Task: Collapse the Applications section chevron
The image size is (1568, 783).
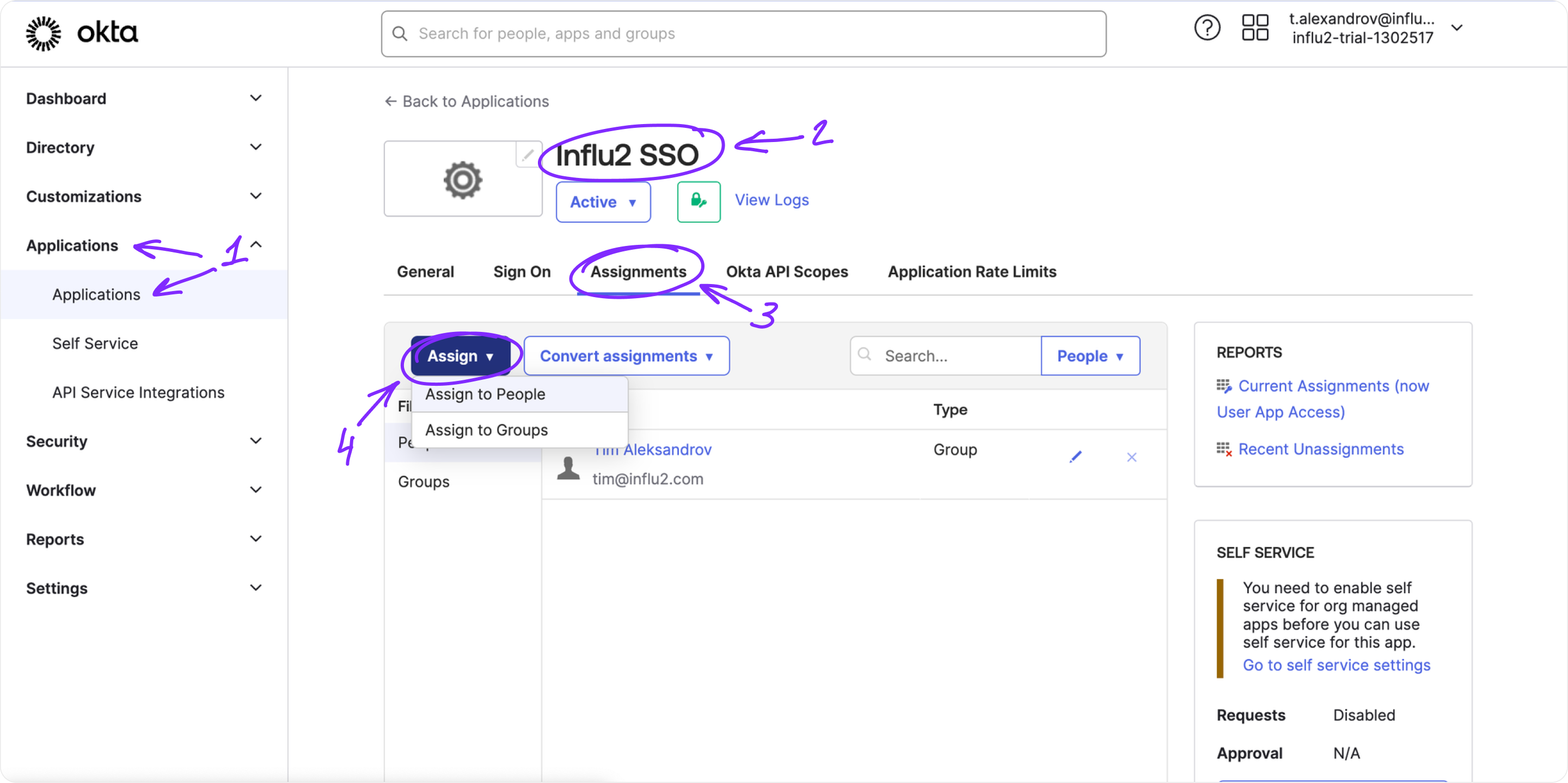Action: 256,244
